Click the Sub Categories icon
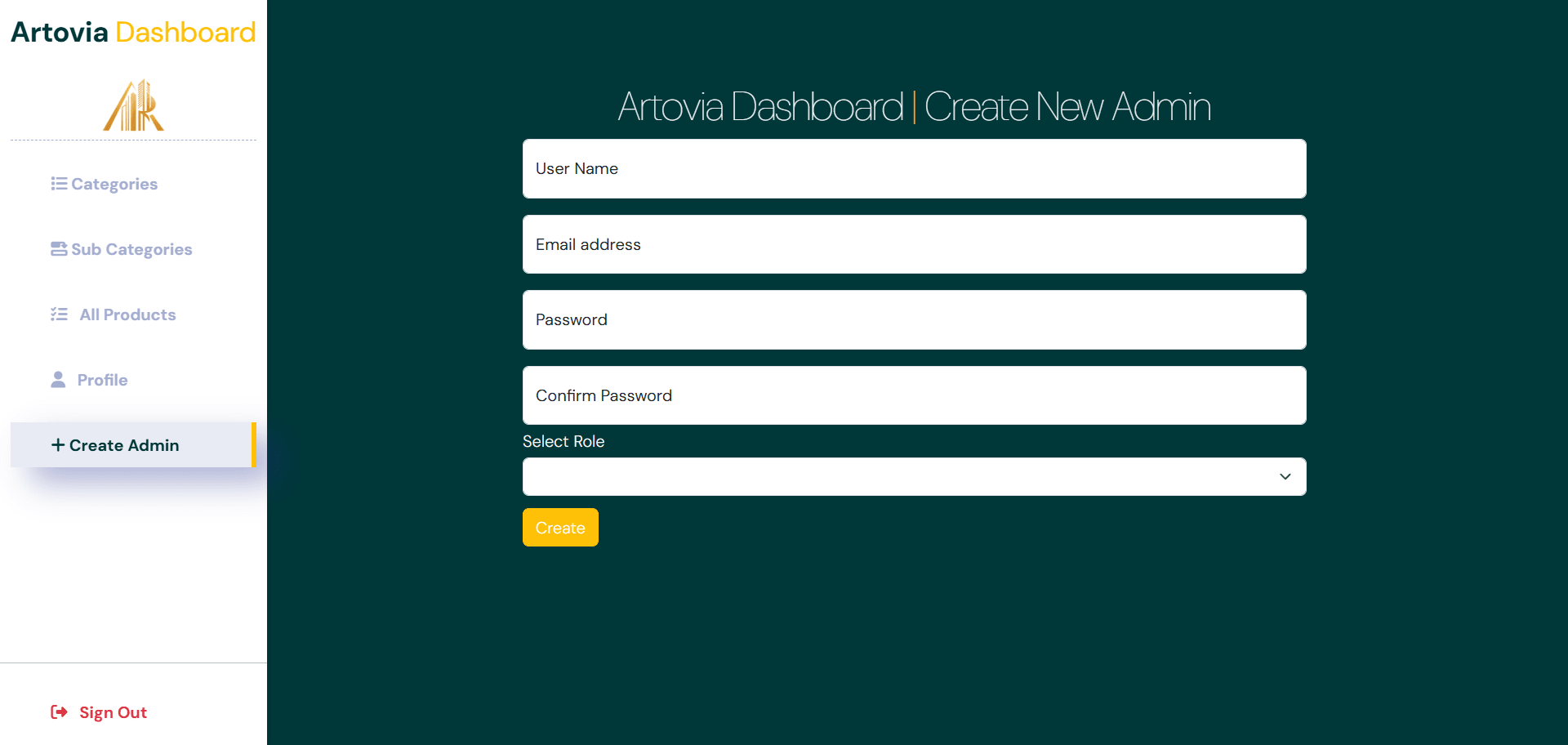The height and width of the screenshot is (745, 1568). pyautogui.click(x=59, y=249)
